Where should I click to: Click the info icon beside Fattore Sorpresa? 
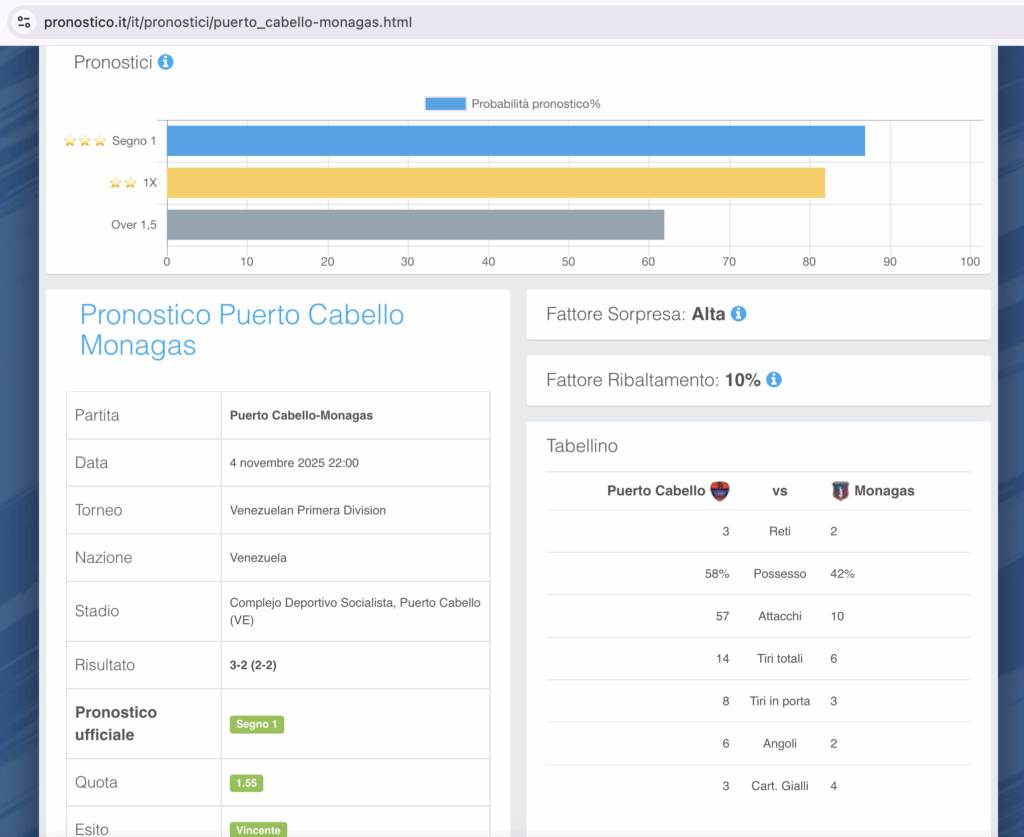[738, 314]
